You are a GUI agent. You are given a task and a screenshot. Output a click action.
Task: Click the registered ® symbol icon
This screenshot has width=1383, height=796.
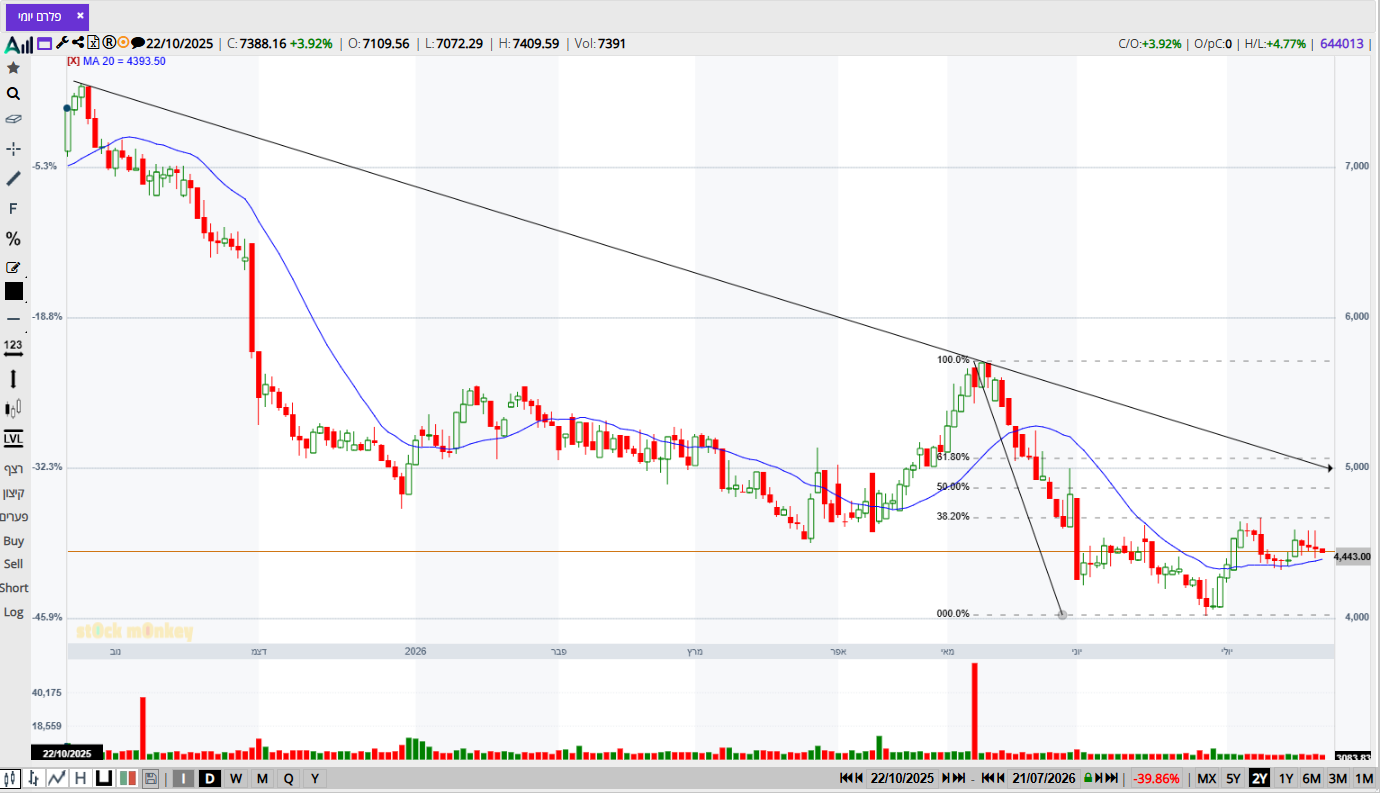(108, 43)
